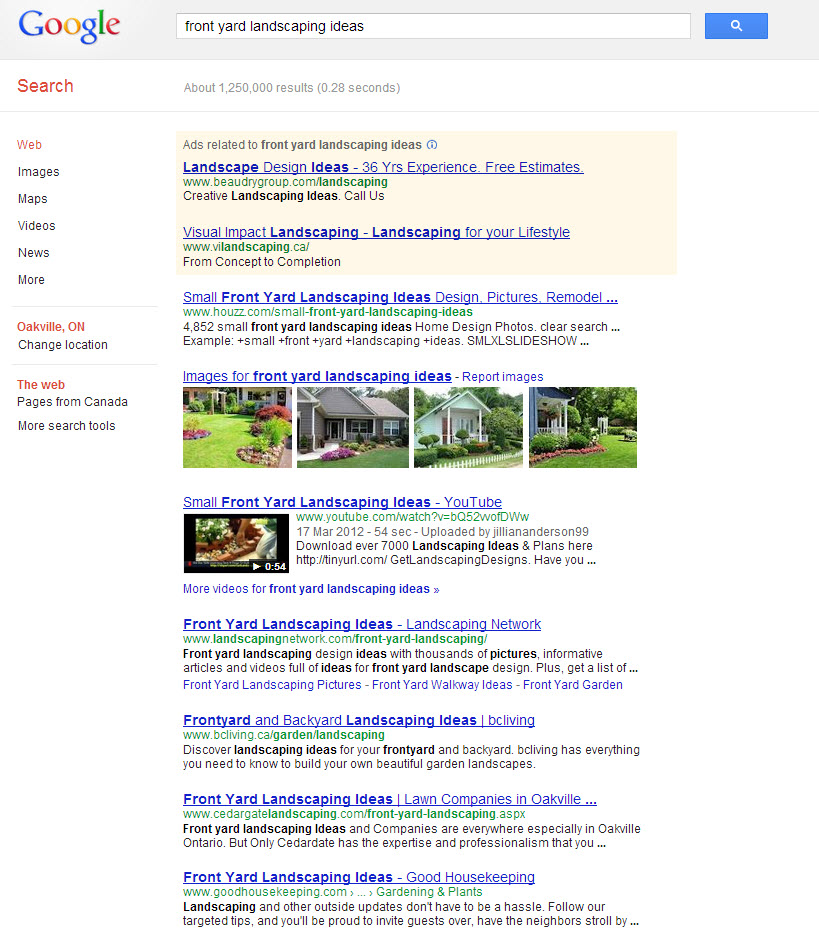Viewport: 819px width, 933px height.
Task: Open fourth image thumbnail with blue house
Action: click(x=583, y=427)
